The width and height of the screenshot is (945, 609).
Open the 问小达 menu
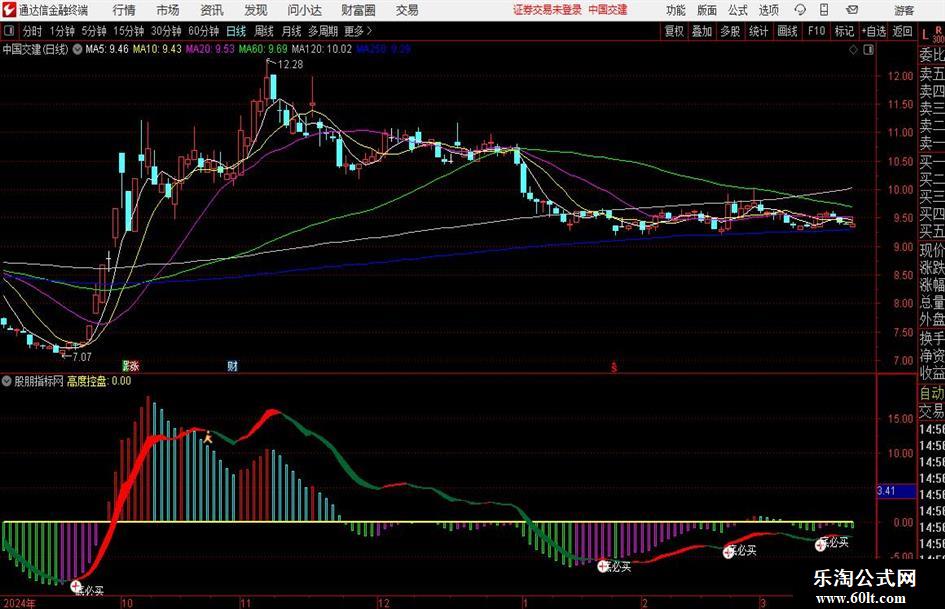click(305, 10)
